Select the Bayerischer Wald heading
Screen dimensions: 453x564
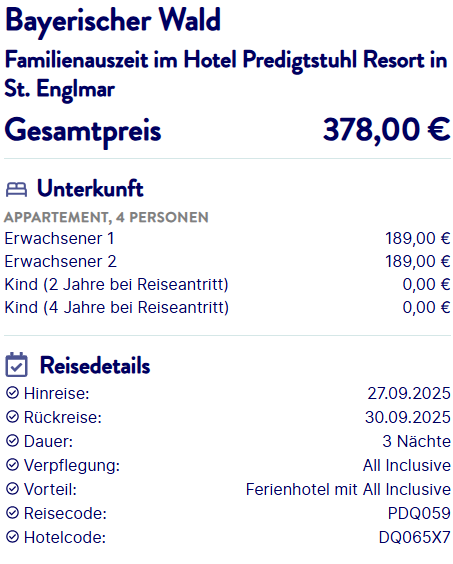click(113, 21)
